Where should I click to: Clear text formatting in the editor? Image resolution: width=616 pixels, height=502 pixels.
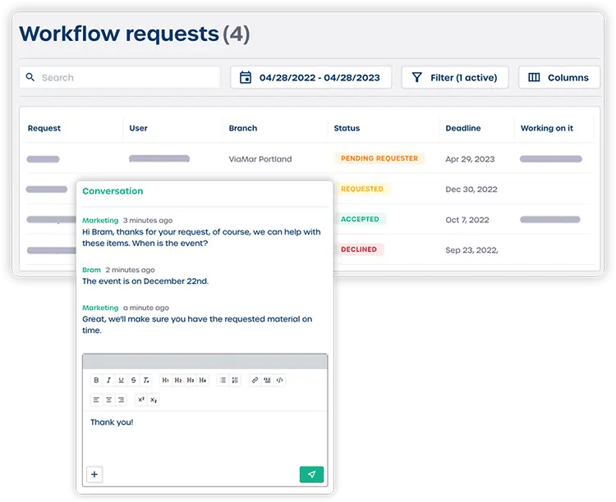tap(146, 380)
